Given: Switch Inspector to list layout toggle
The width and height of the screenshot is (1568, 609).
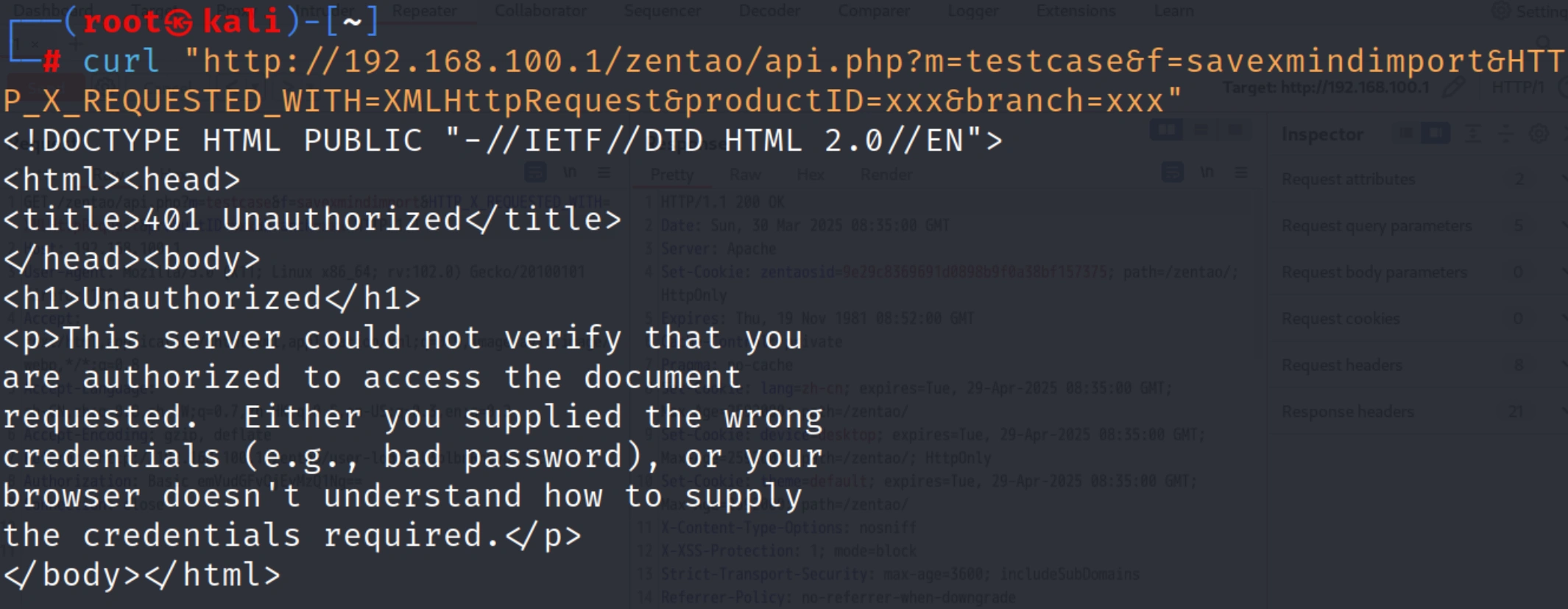Looking at the screenshot, I should point(1406,134).
